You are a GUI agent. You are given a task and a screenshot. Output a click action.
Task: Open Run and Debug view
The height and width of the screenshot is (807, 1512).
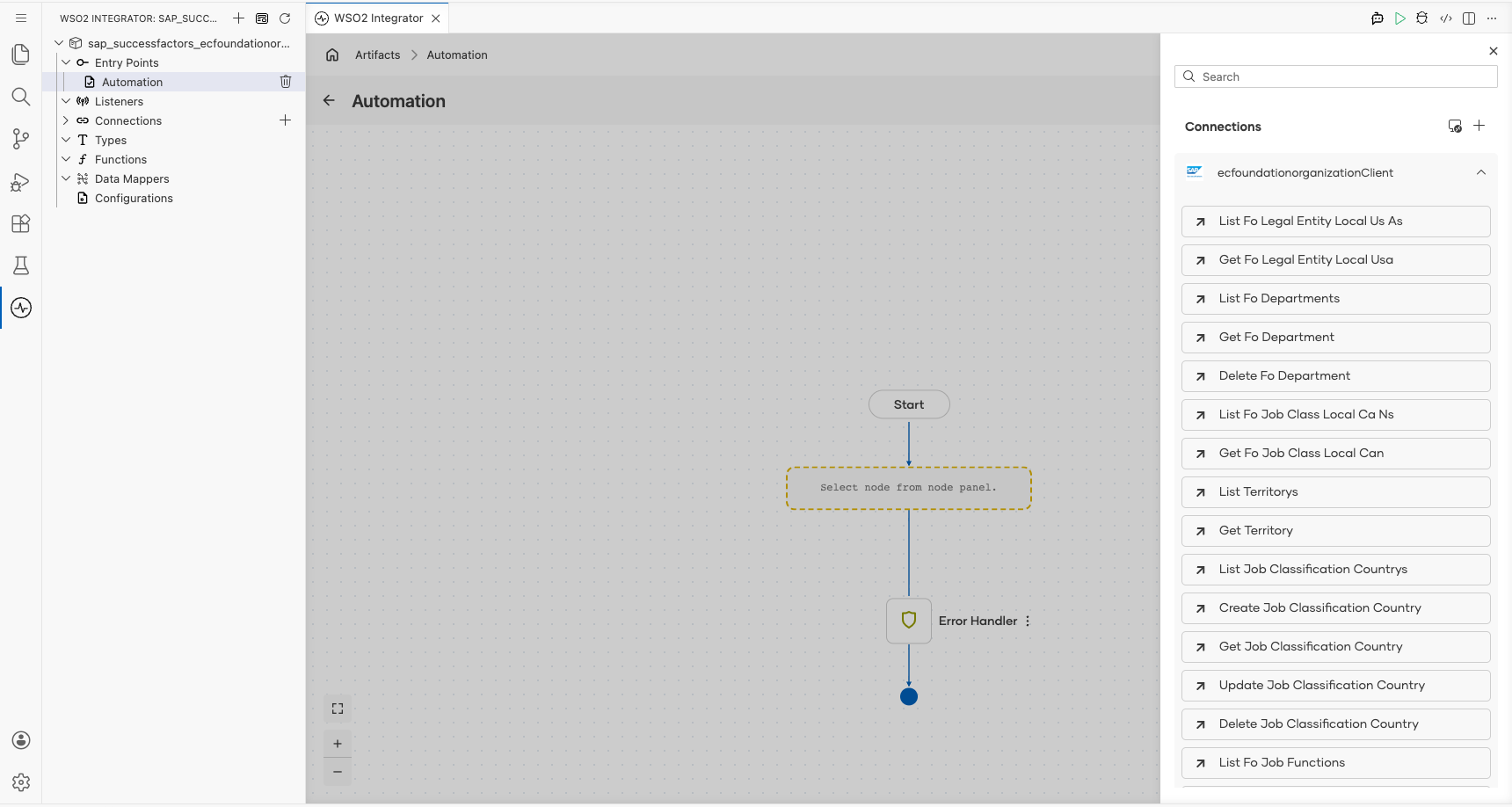click(21, 181)
